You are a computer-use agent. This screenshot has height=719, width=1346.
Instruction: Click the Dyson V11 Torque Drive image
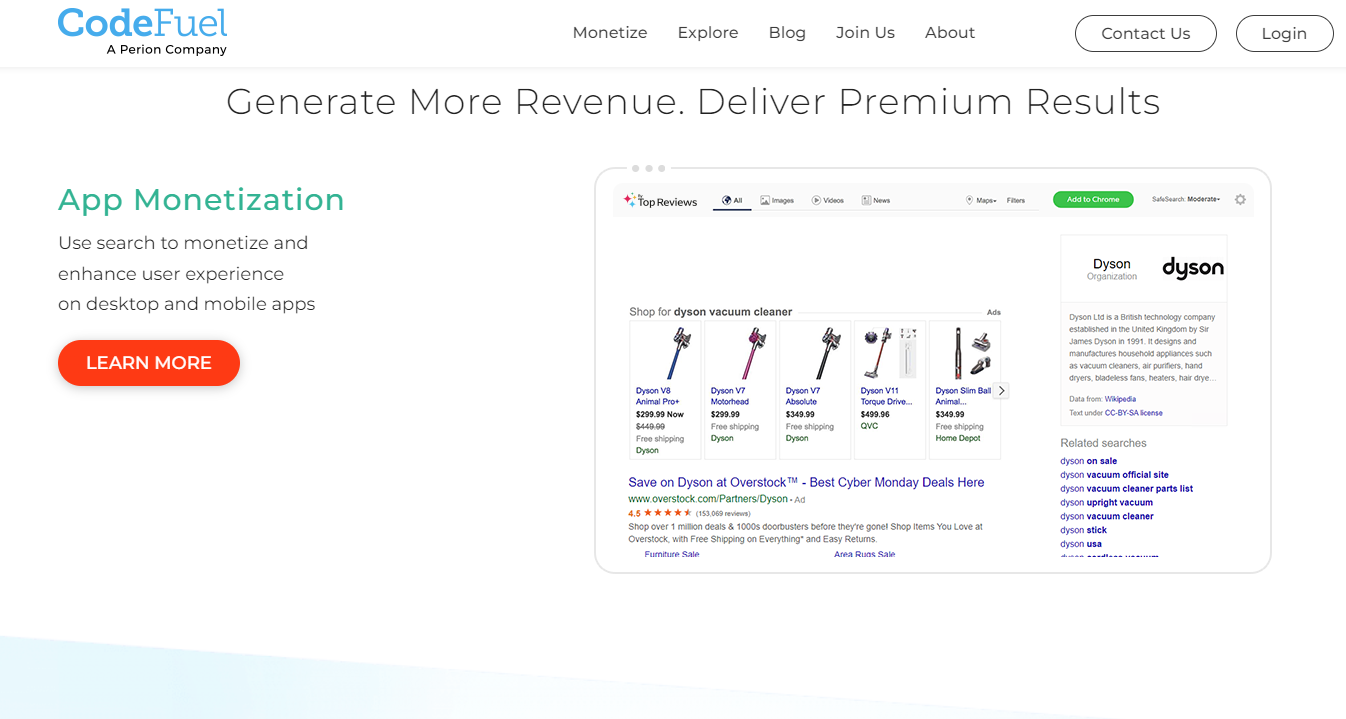(890, 353)
